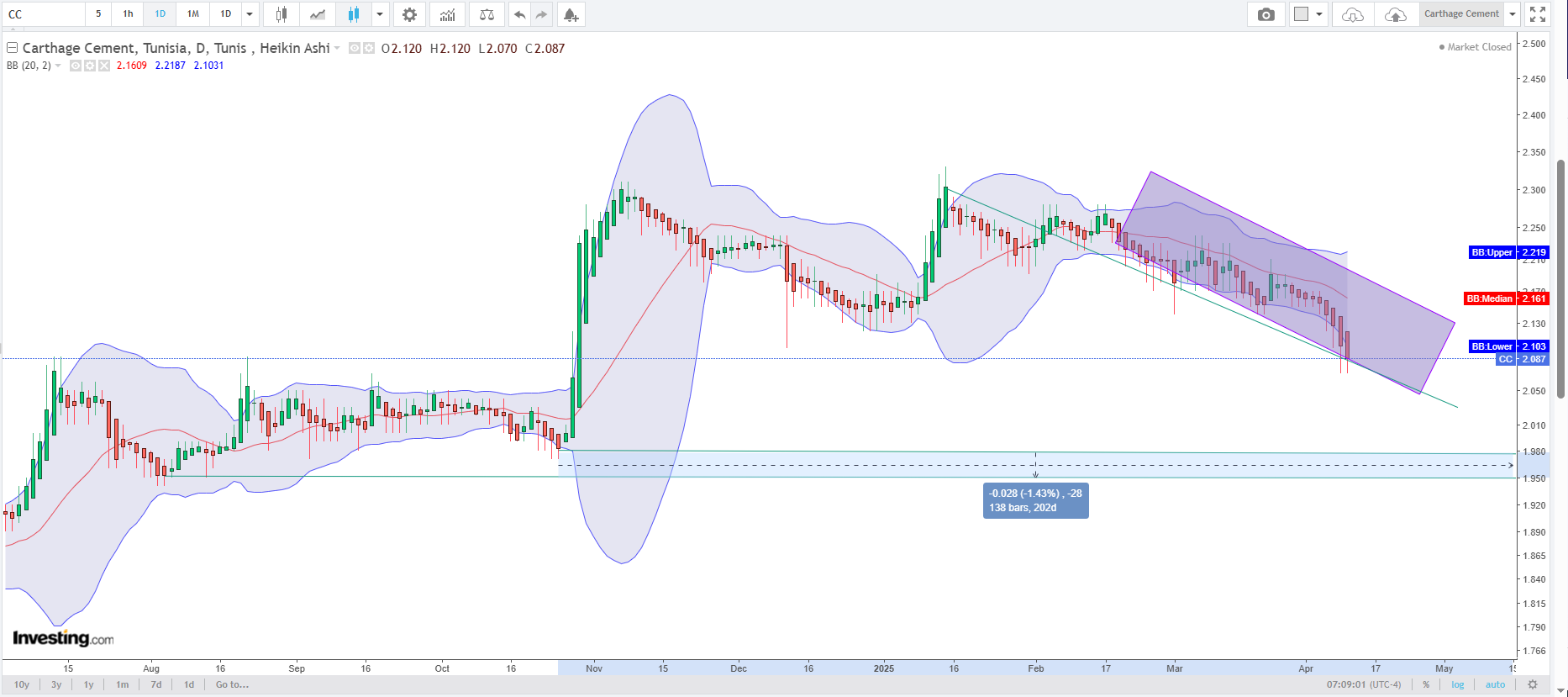The width and height of the screenshot is (1568, 697).
Task: Open dropdown arrow next to Heikin Ashi title
Action: (337, 48)
